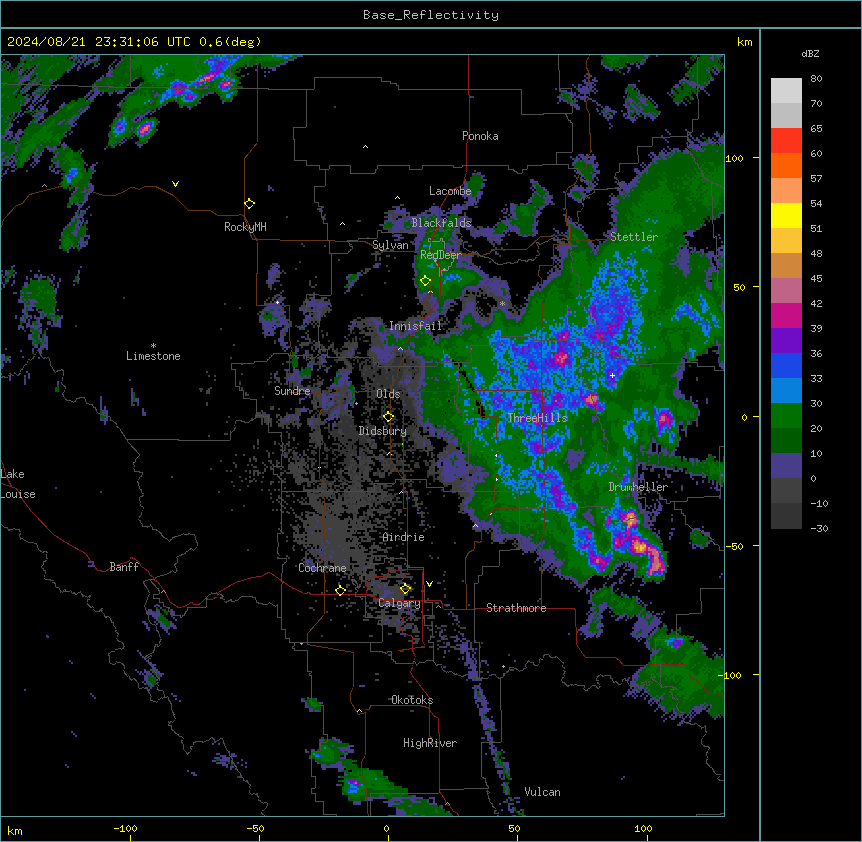Click the 2024/08/21 23:31:06 UTC timestamp

99,42
